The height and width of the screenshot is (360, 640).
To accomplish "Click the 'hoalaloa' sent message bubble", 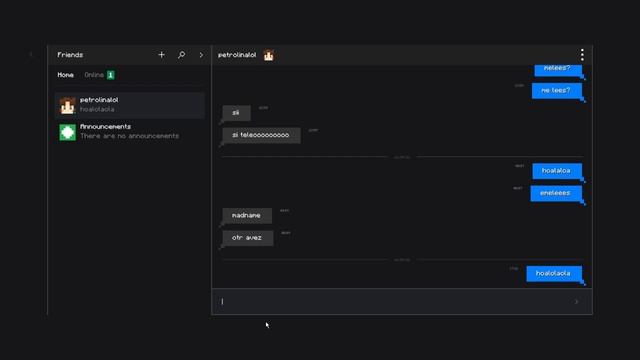I will tap(557, 171).
